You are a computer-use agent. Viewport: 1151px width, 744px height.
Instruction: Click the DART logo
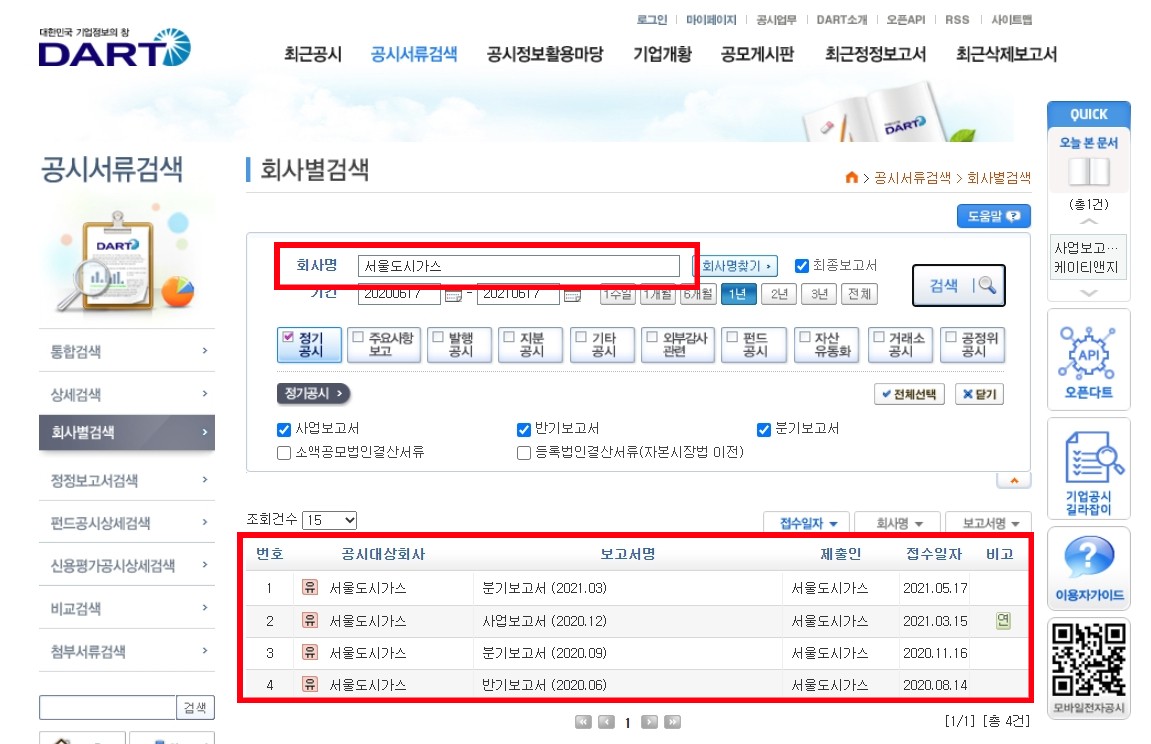coord(110,52)
